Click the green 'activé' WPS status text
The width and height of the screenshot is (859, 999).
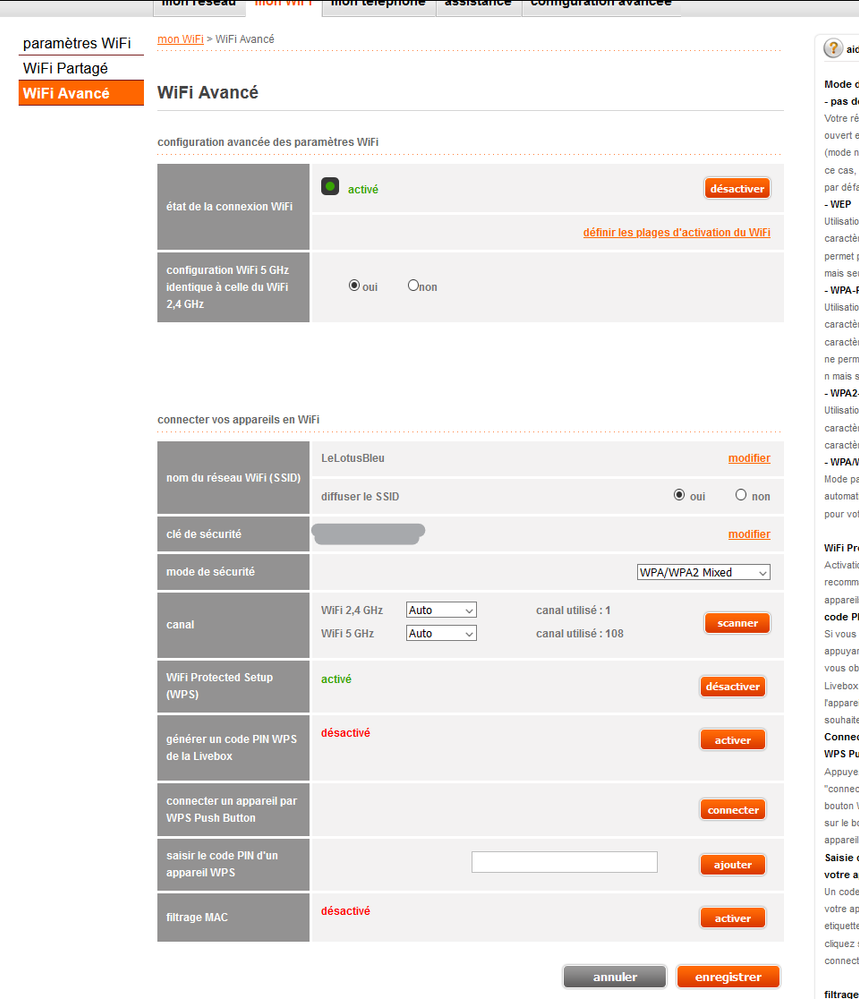[336, 679]
